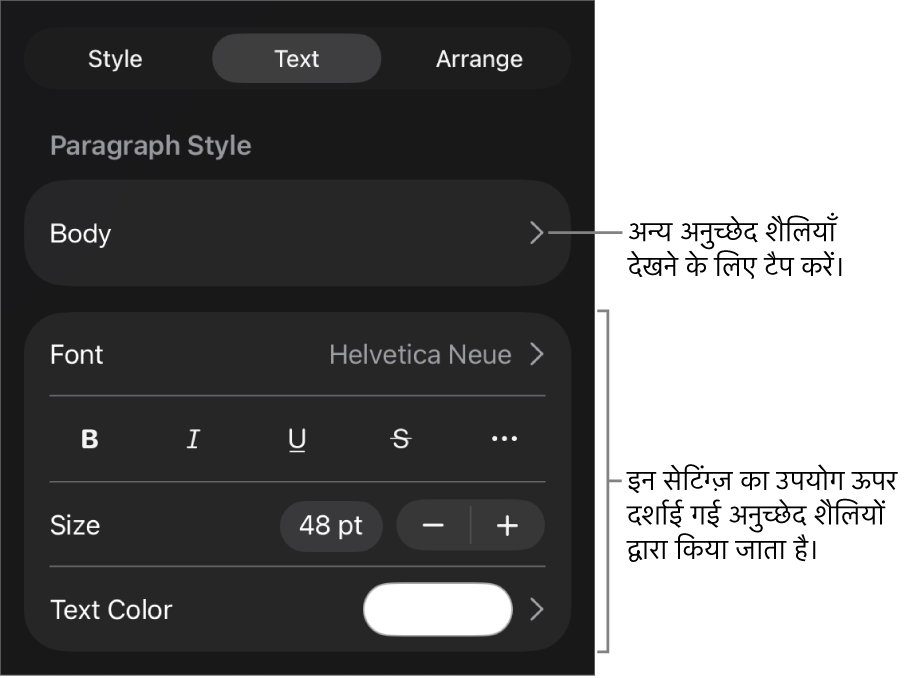Viewport: 912px width, 678px height.
Task: Click the white text color swatch
Action: point(438,610)
